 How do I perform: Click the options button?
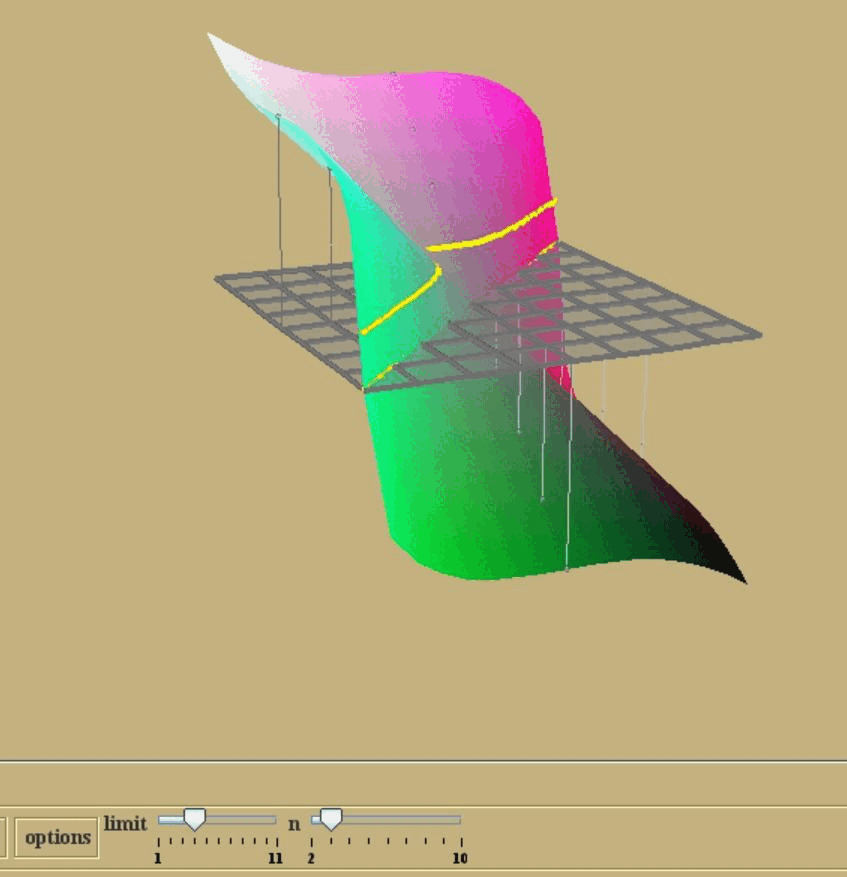[x=57, y=838]
